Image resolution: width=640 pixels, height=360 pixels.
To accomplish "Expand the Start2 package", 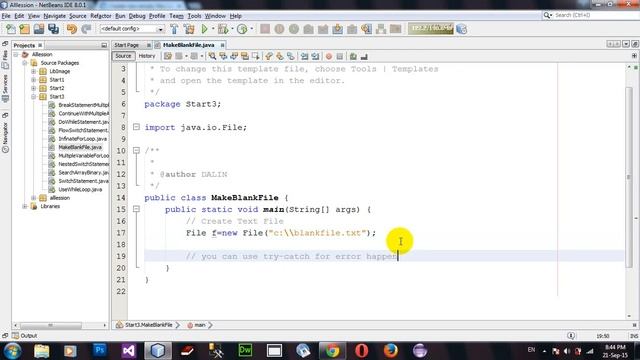I will point(34,88).
